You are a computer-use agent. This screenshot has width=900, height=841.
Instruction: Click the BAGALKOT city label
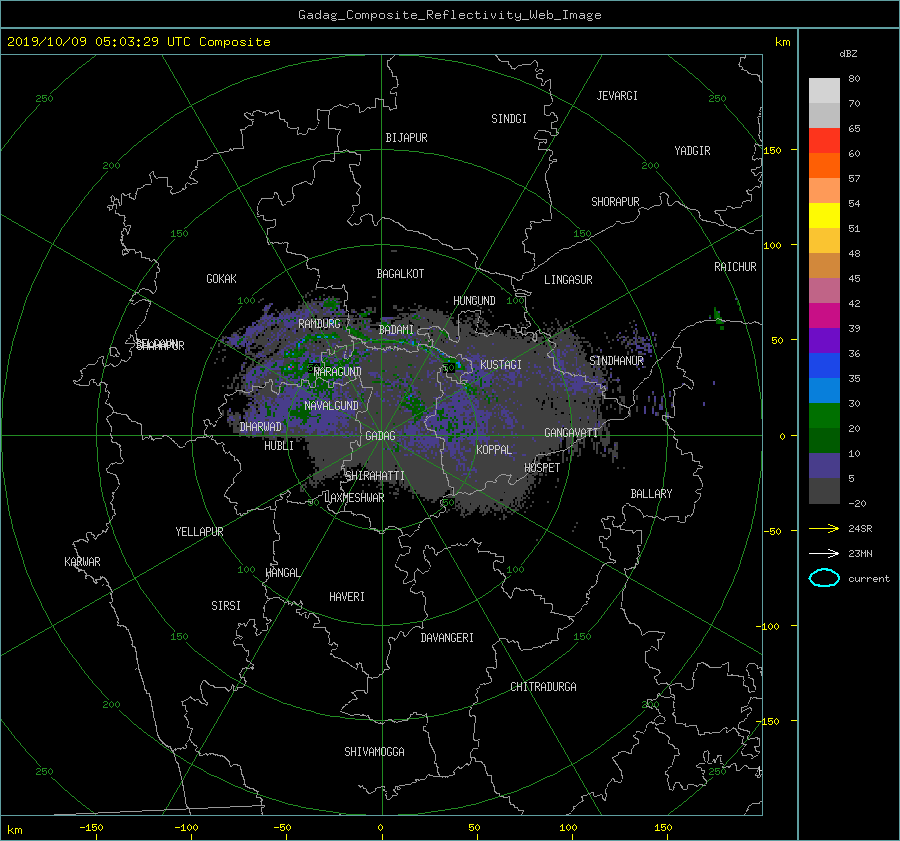tap(400, 274)
